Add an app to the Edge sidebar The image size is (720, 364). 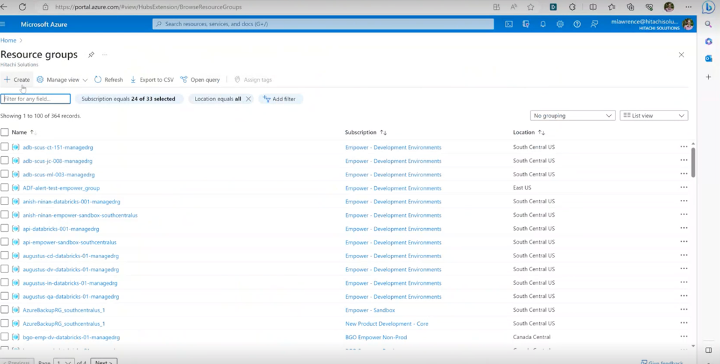pyautogui.click(x=708, y=77)
